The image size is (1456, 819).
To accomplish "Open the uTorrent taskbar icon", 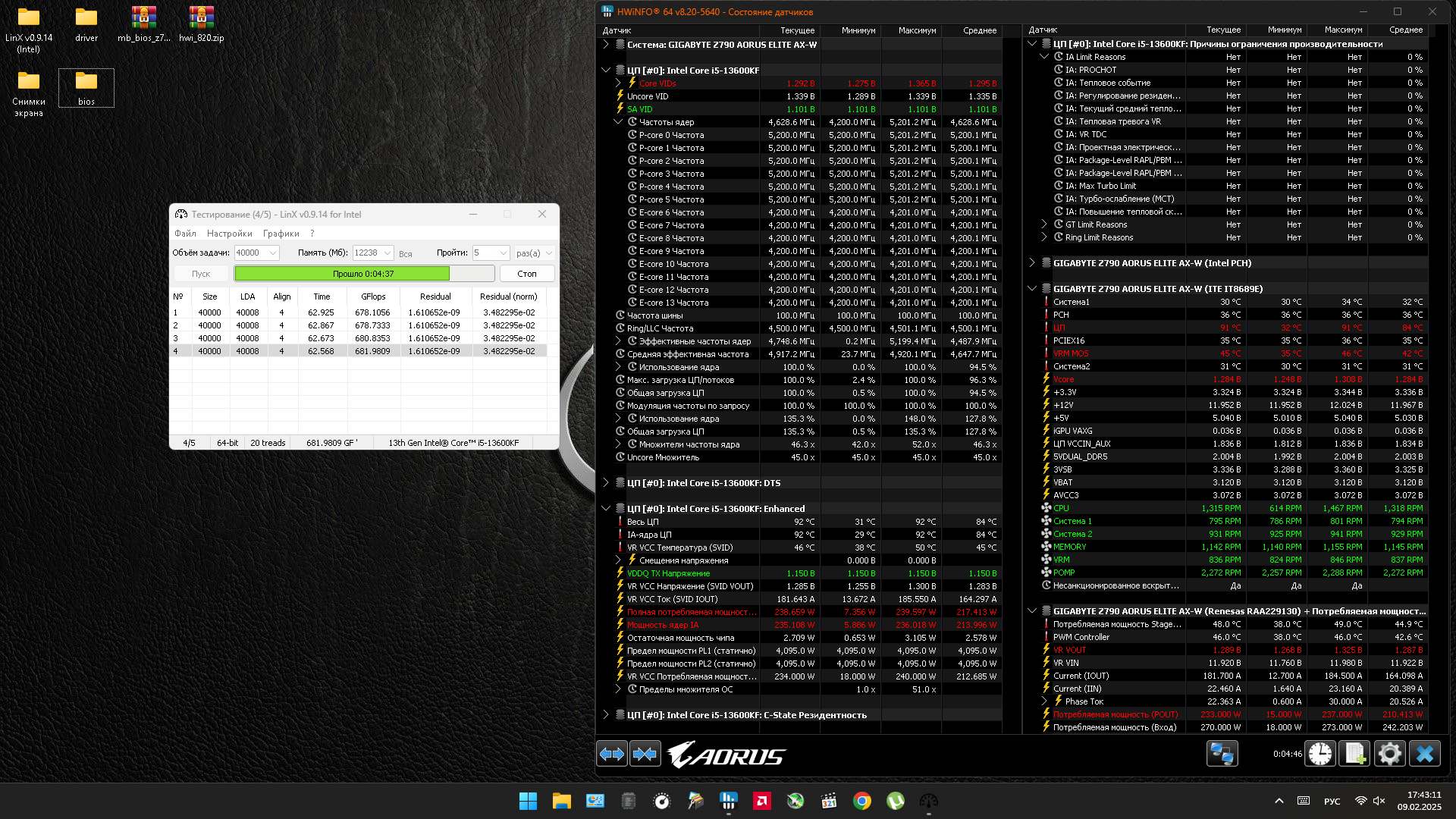I will pyautogui.click(x=896, y=801).
